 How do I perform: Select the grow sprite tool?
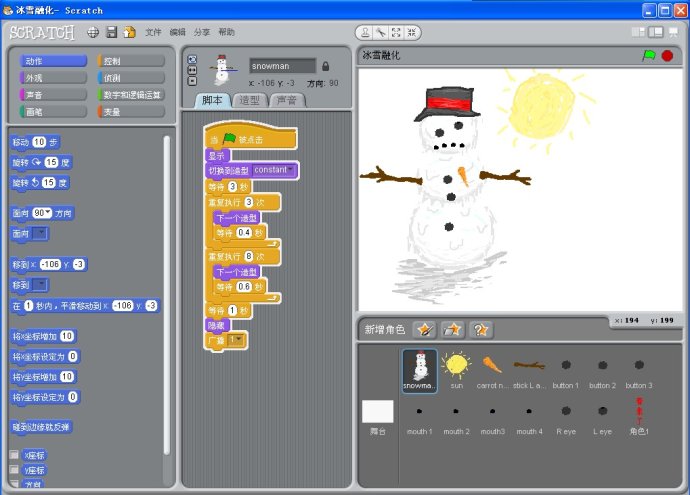point(396,32)
